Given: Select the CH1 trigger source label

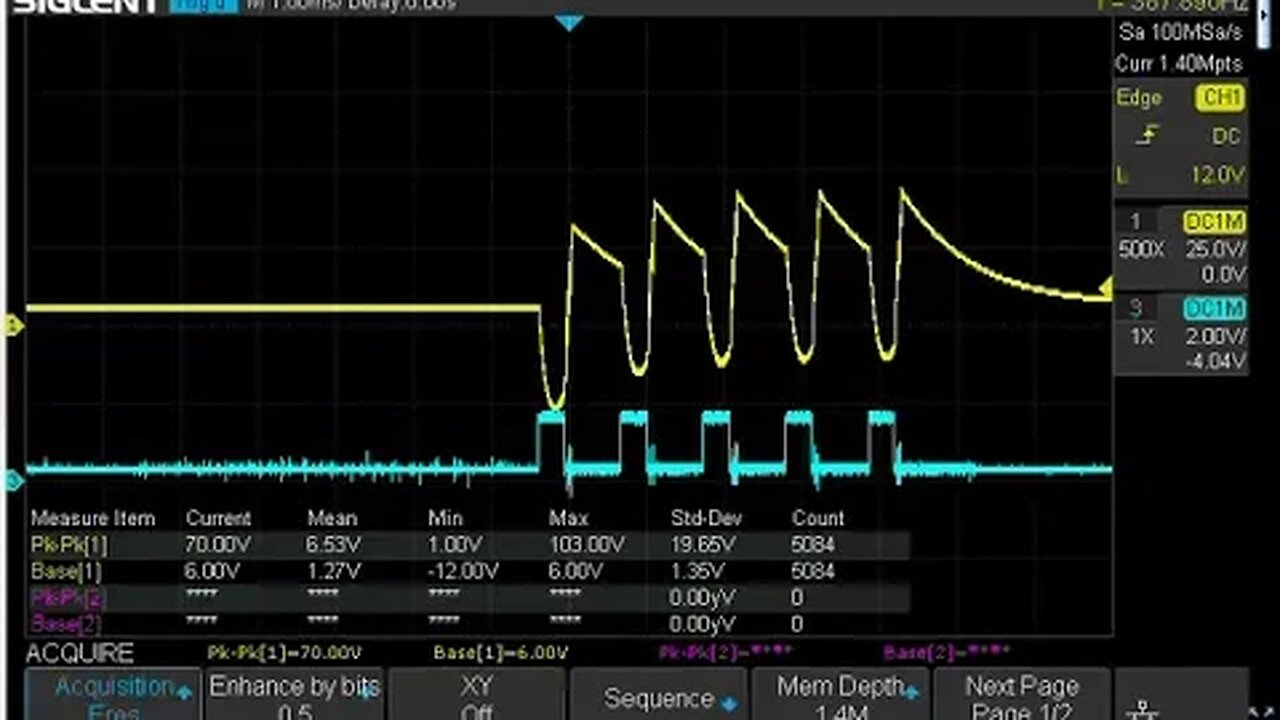Looking at the screenshot, I should 1218,98.
